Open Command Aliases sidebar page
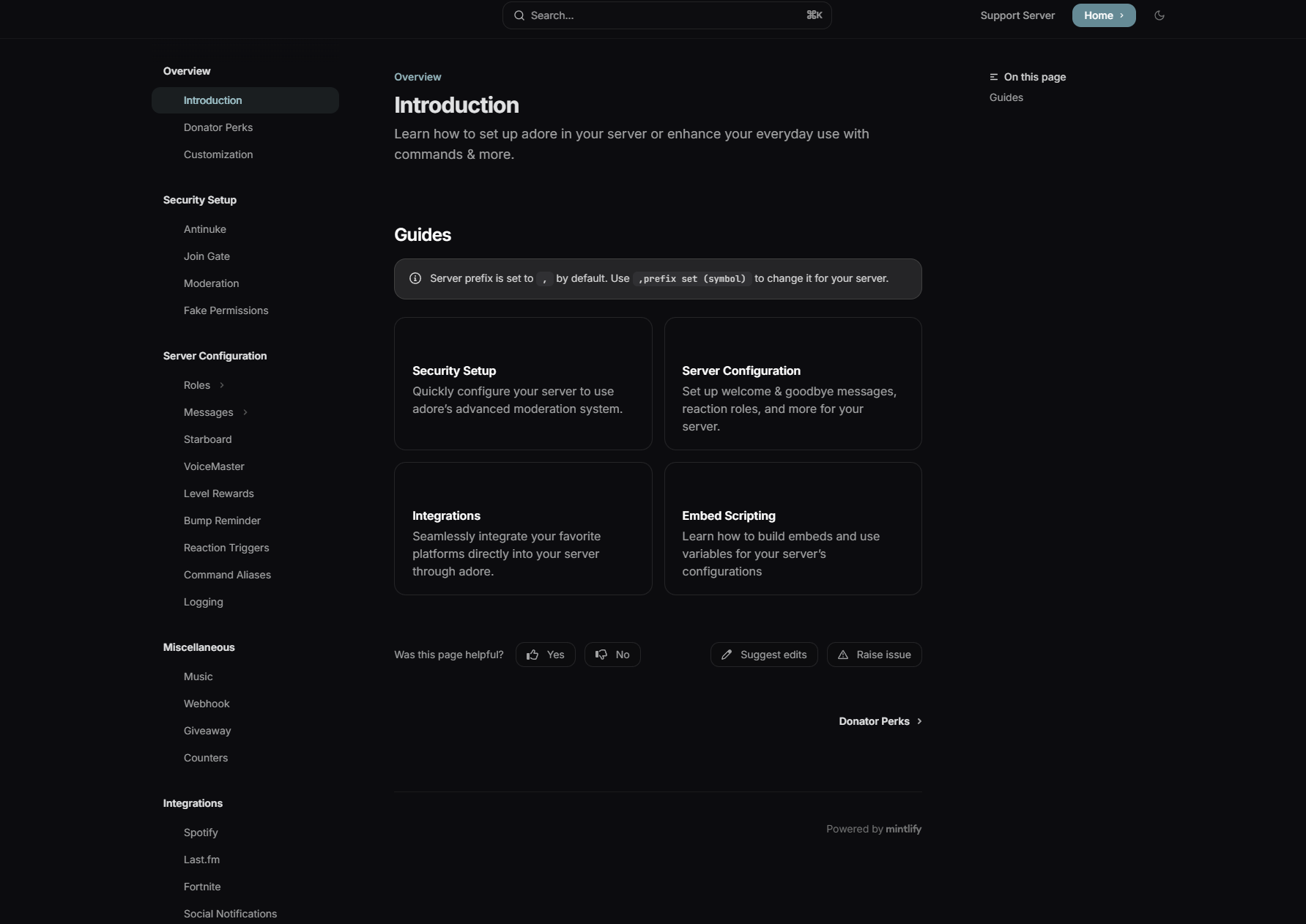The image size is (1306, 924). 245,575
